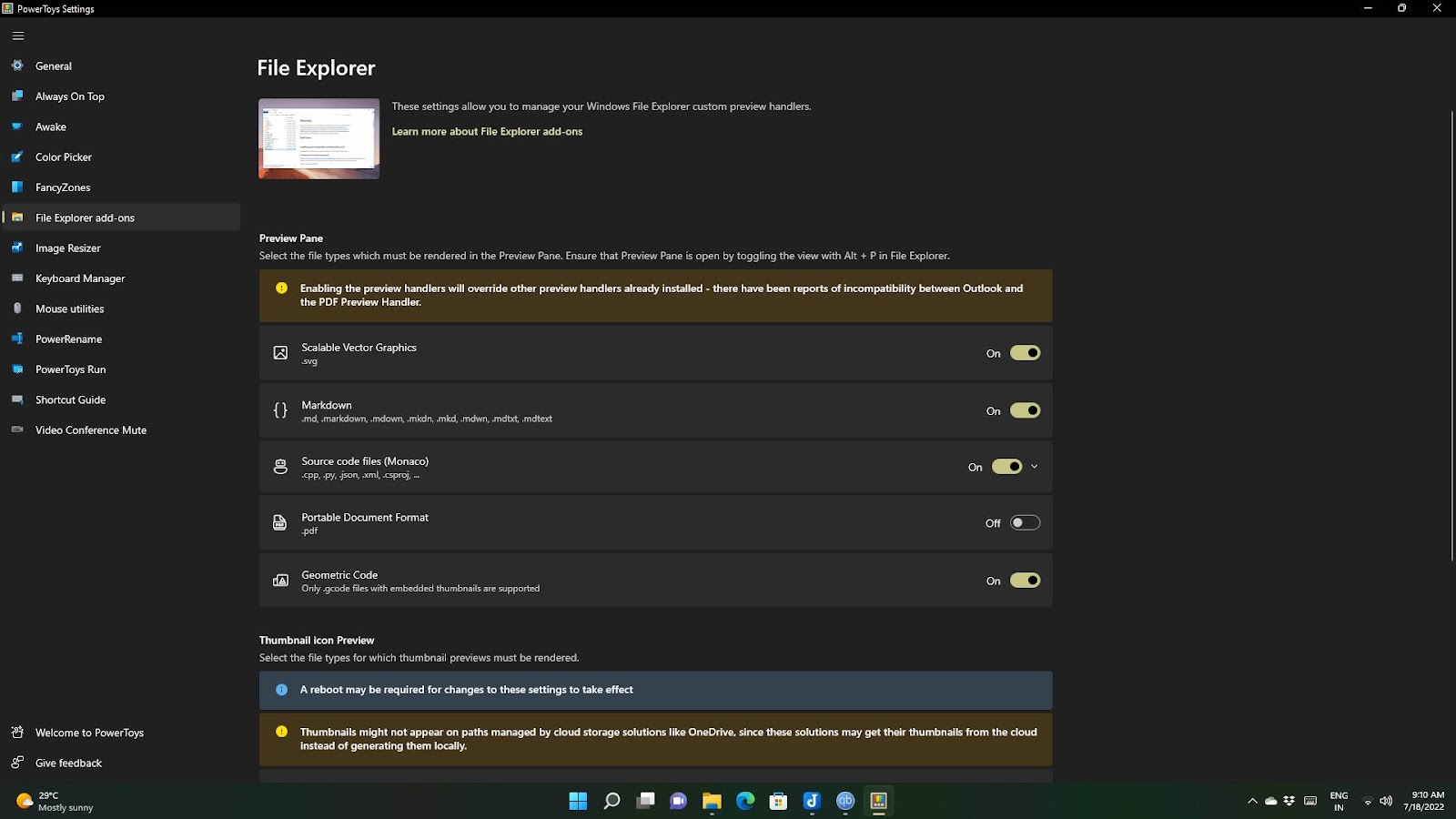Screen dimensions: 1456x819
Task: Switch to the PowerRename page
Action: pos(121,339)
